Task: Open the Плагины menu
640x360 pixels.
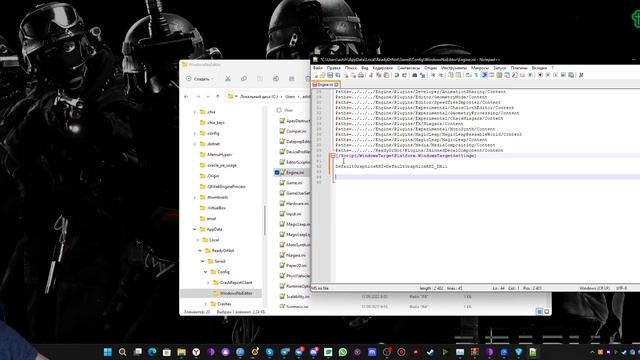Action: pos(519,68)
